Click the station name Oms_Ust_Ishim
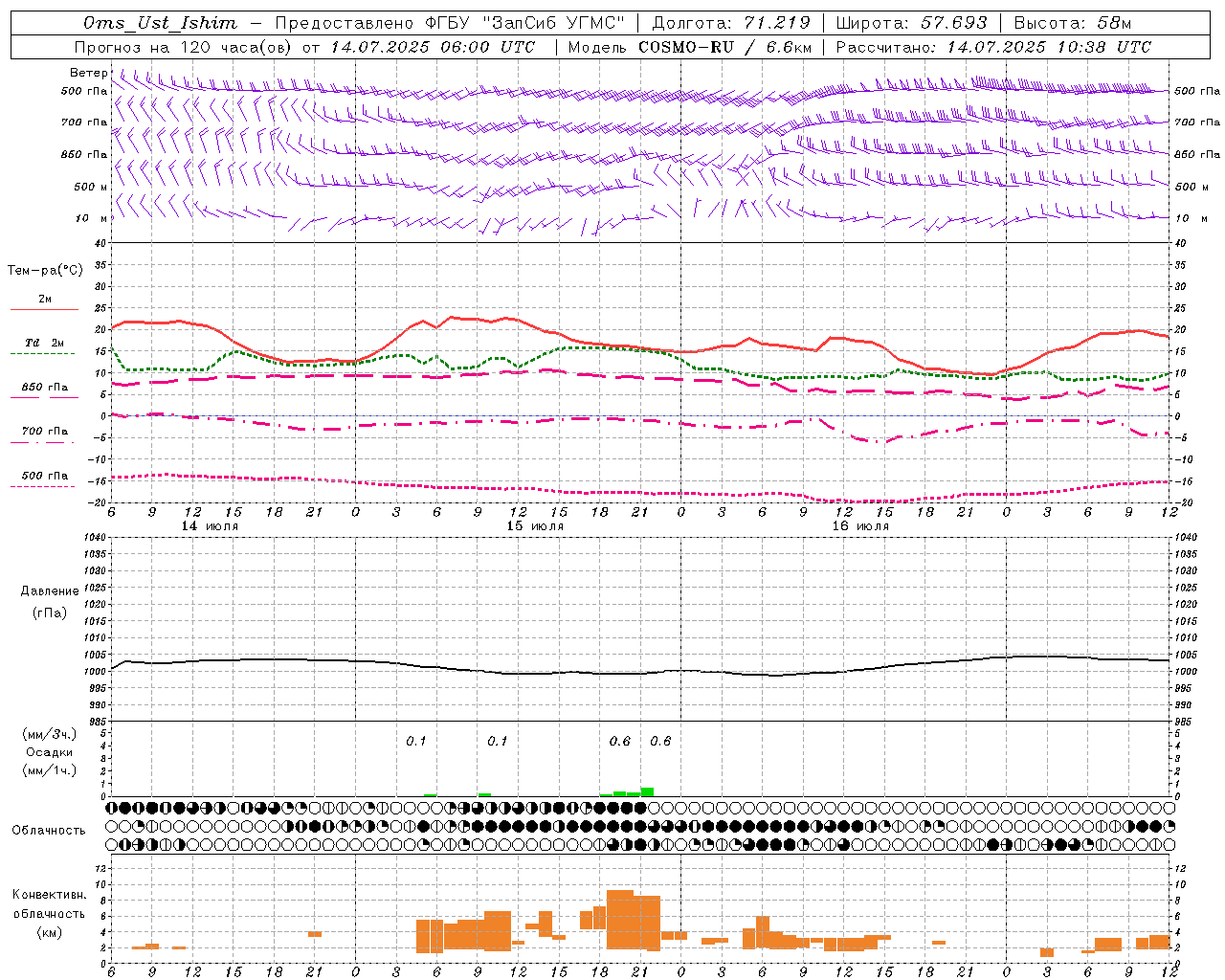This screenshot has width=1225, height=980. [160, 23]
